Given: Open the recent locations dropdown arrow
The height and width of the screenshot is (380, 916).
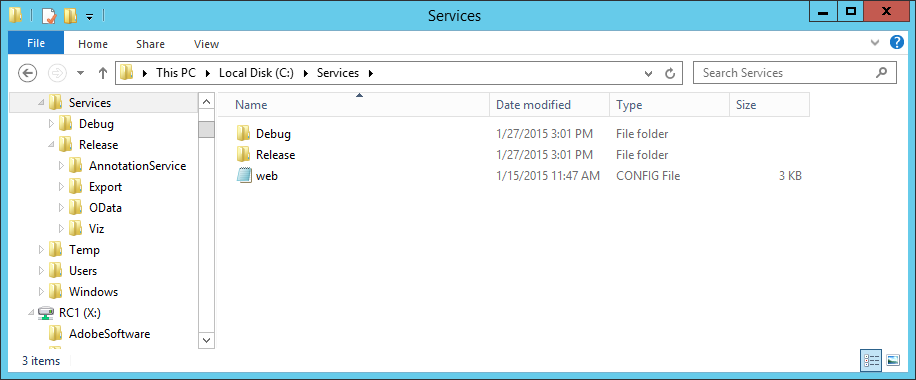Looking at the screenshot, I should [x=81, y=73].
